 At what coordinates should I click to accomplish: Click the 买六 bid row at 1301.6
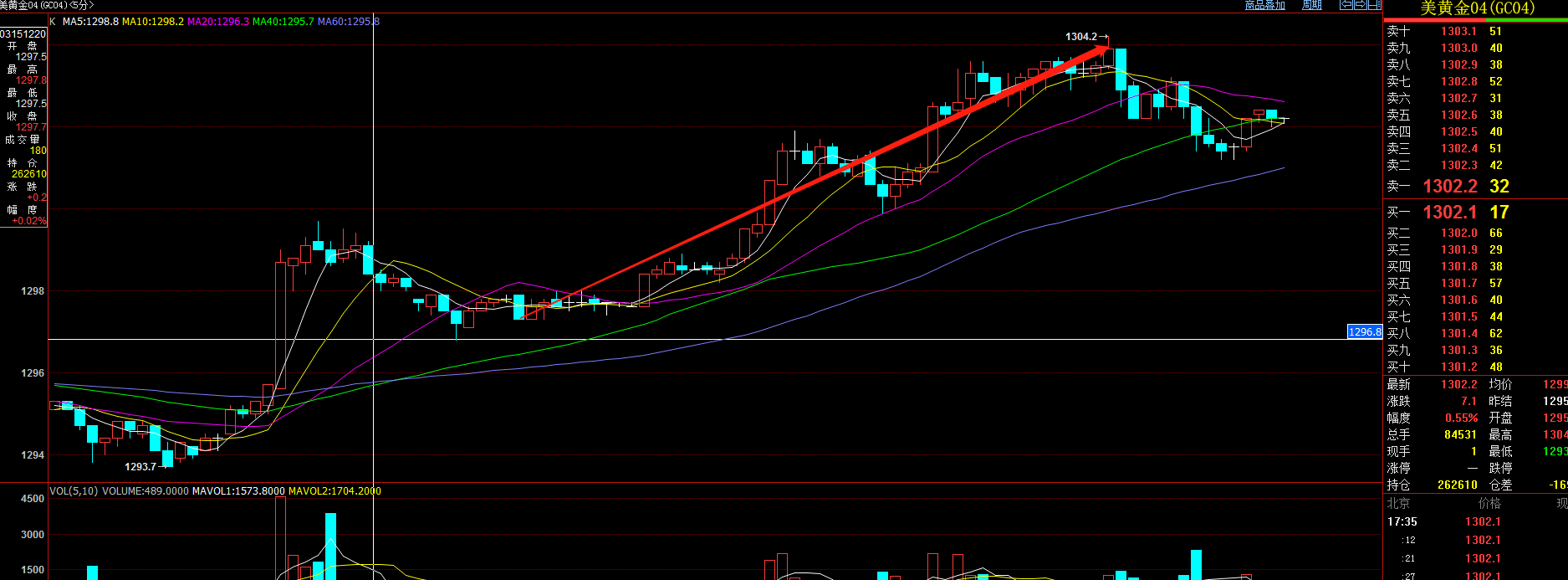click(1475, 300)
